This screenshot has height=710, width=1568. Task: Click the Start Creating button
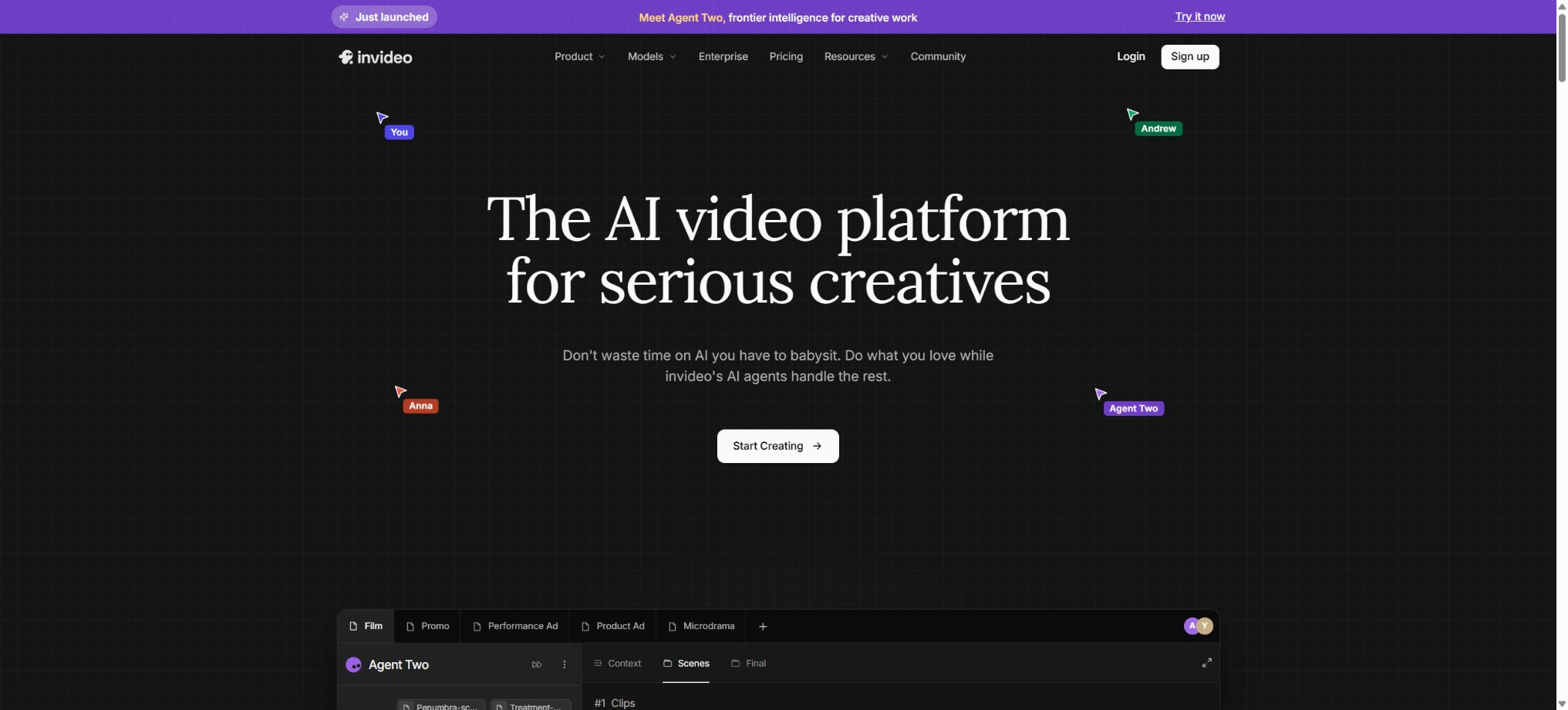[x=777, y=446]
